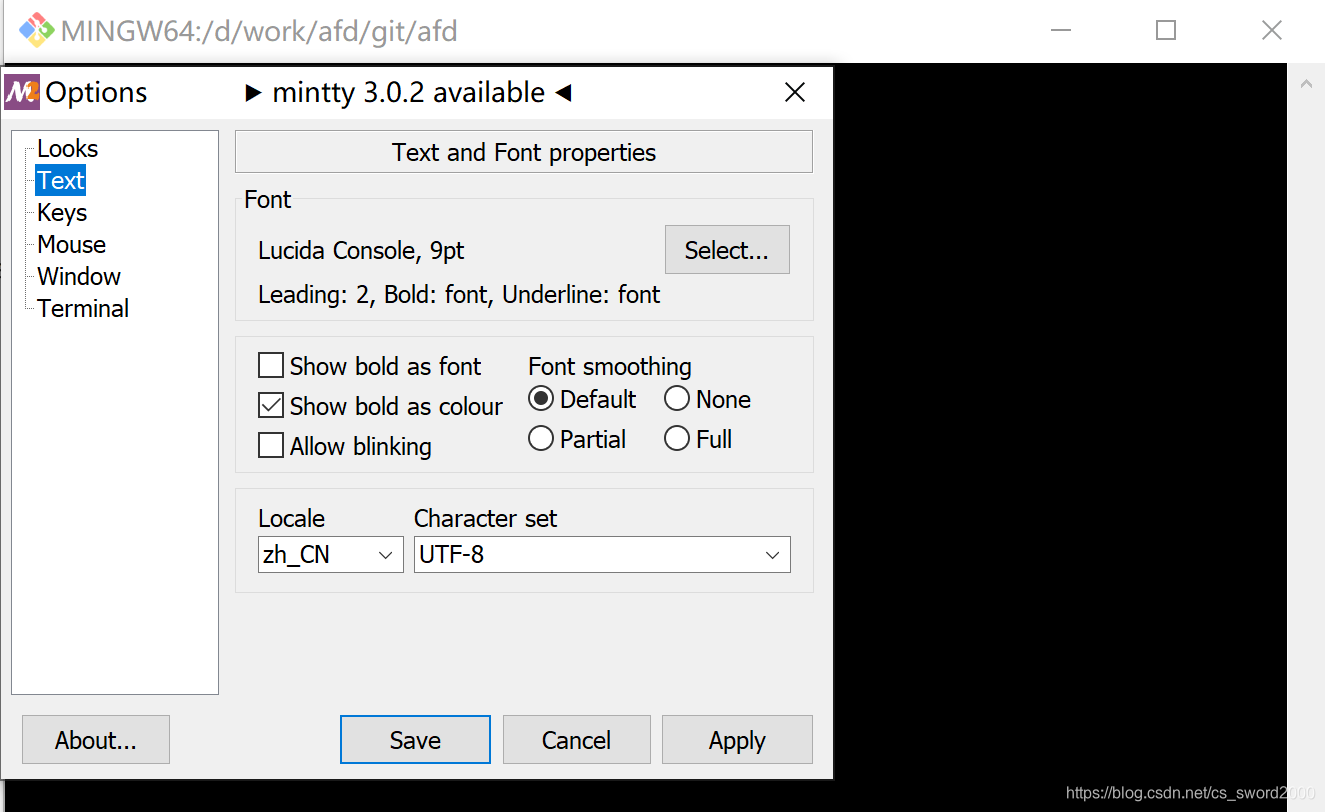Click the Leading: 2, Bold: font line

[x=459, y=295]
